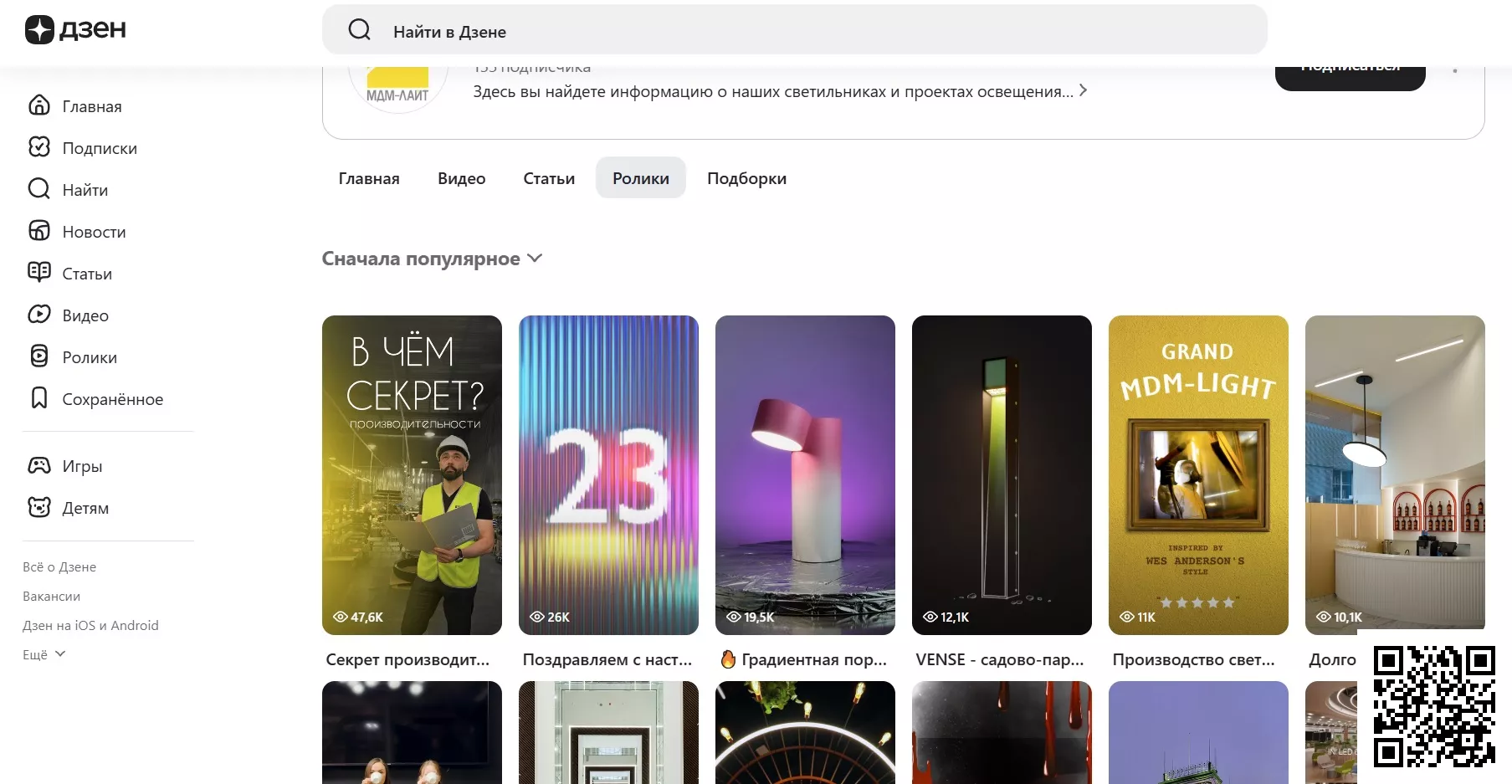Click the Ролики icon in sidebar
The width and height of the screenshot is (1512, 784).
point(39,356)
